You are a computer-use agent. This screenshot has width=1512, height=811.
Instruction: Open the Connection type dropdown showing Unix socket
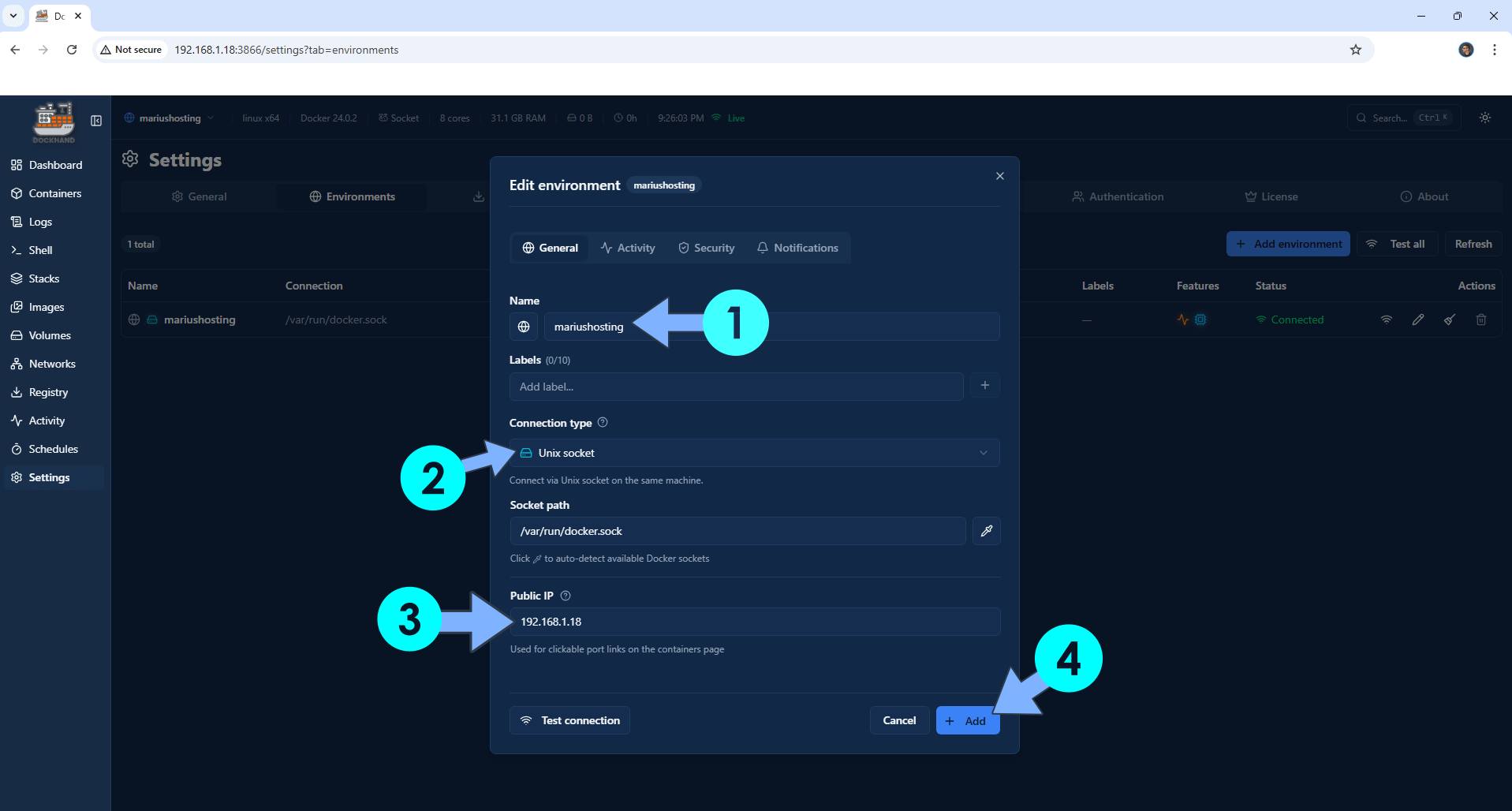click(754, 452)
